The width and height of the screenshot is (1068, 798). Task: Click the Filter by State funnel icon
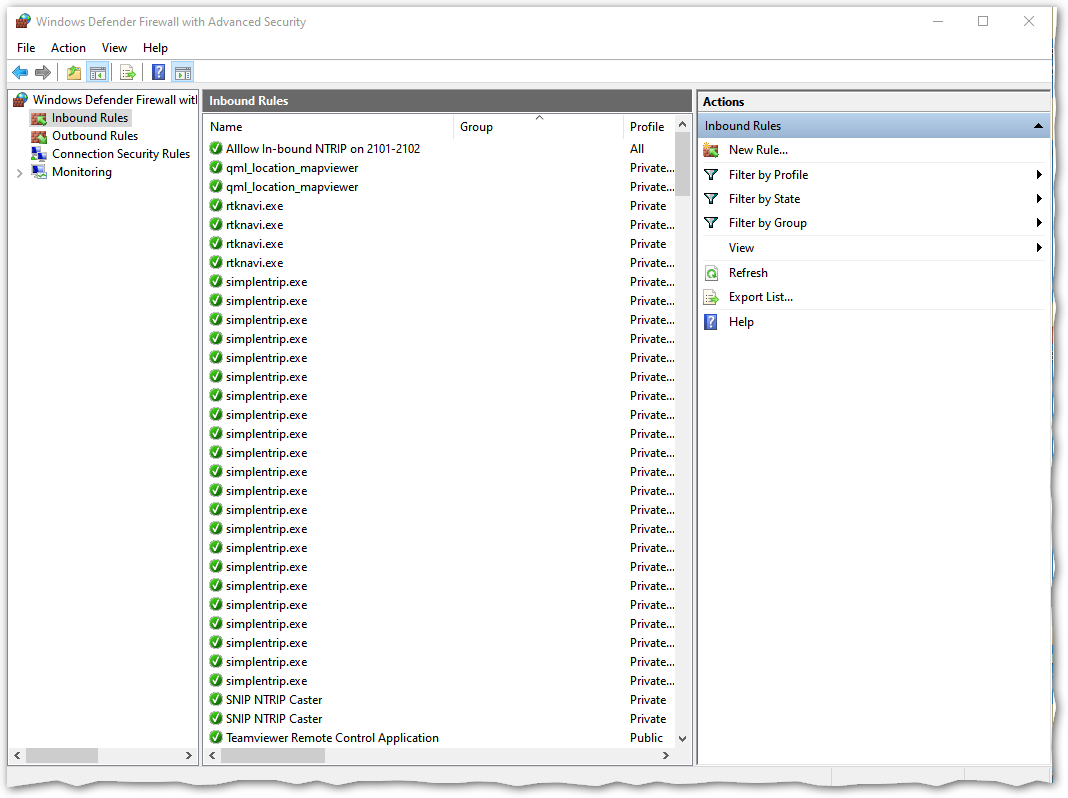click(x=711, y=199)
